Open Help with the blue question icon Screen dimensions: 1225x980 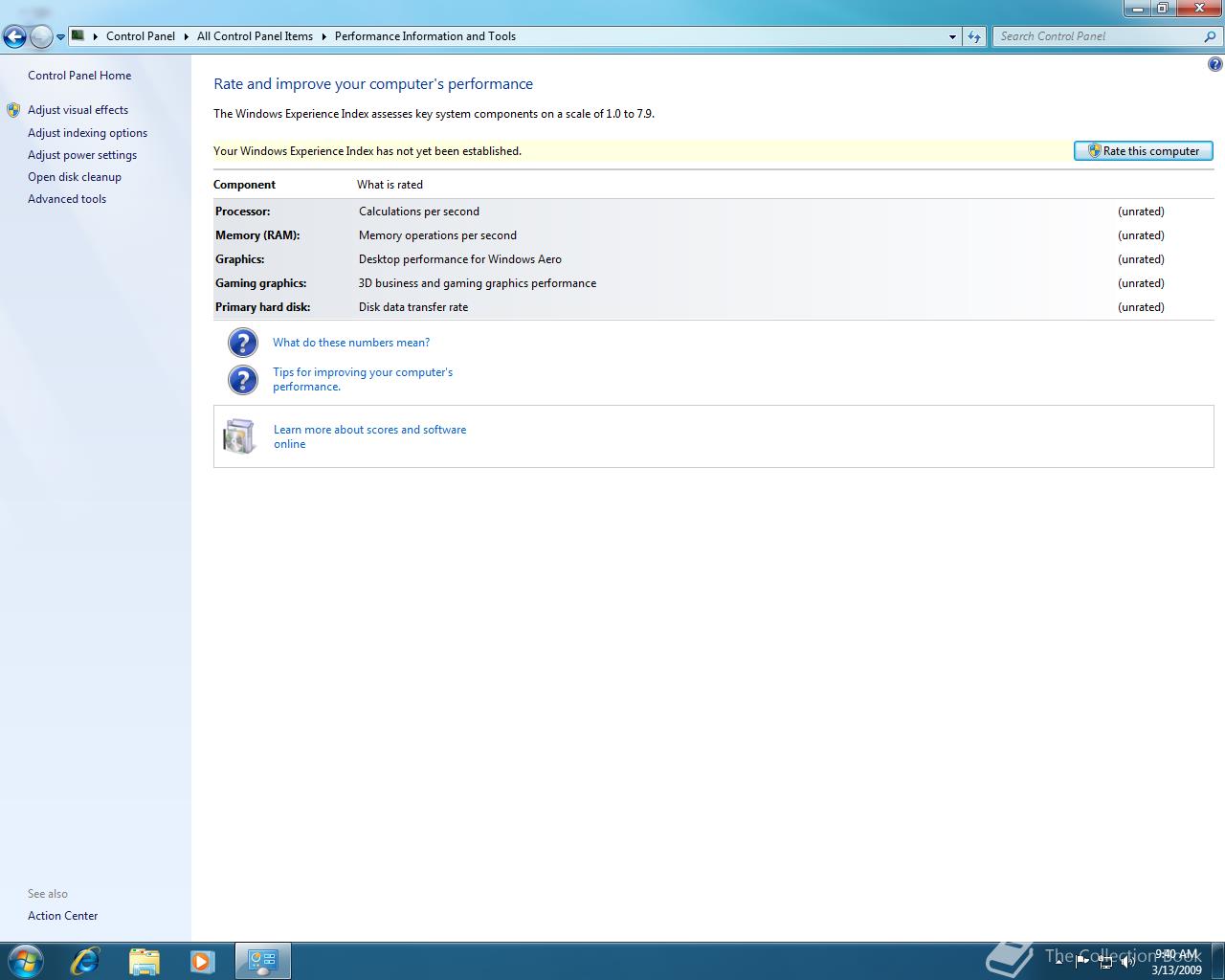coord(1214,65)
